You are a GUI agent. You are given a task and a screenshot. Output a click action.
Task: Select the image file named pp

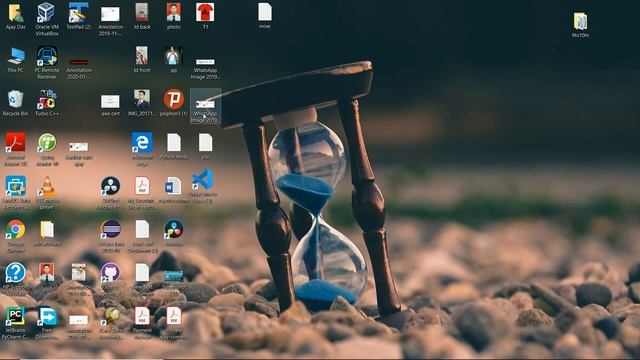pos(173,60)
